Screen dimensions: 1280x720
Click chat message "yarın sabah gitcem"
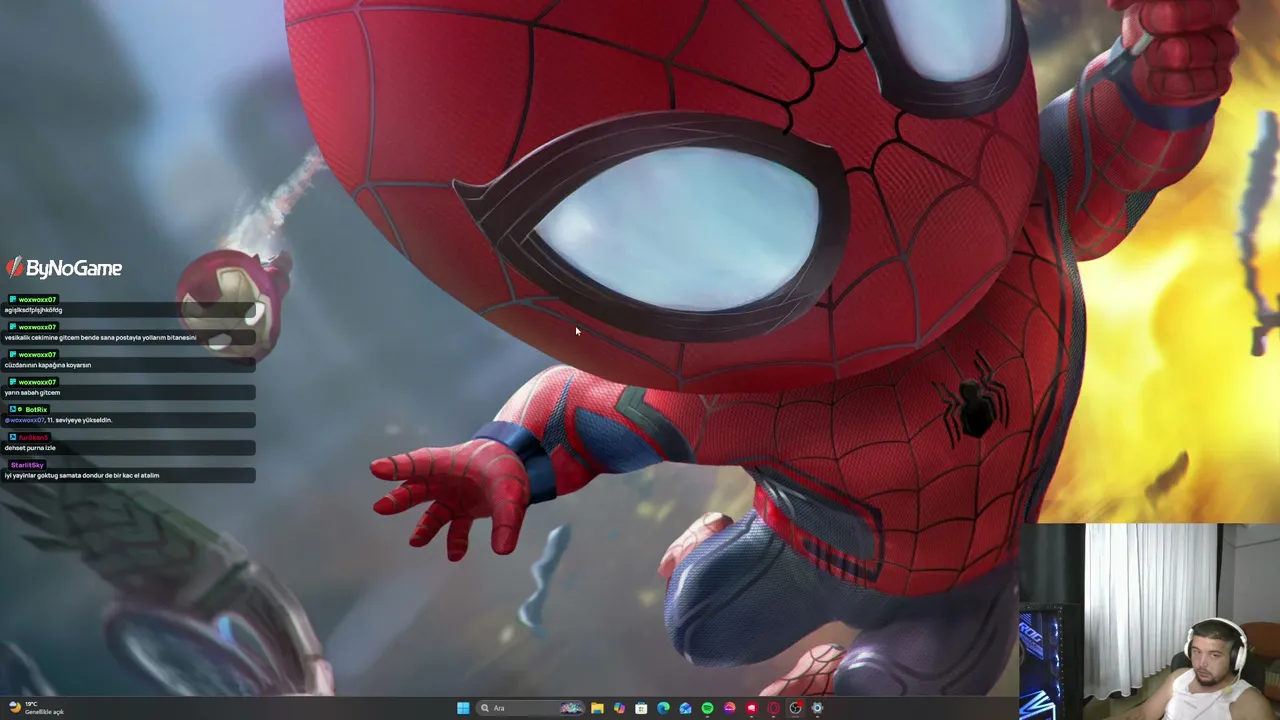point(32,393)
